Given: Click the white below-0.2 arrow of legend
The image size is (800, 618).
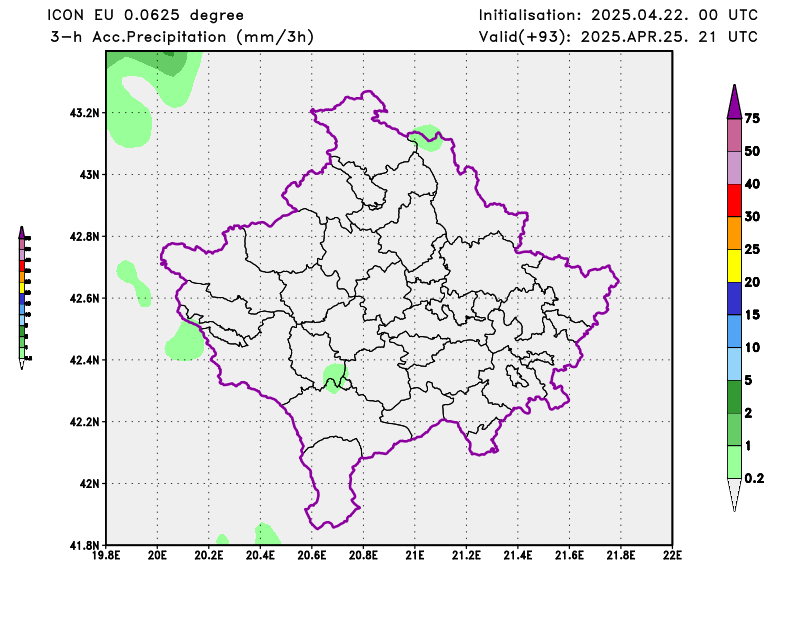Looking at the screenshot, I should click(734, 494).
